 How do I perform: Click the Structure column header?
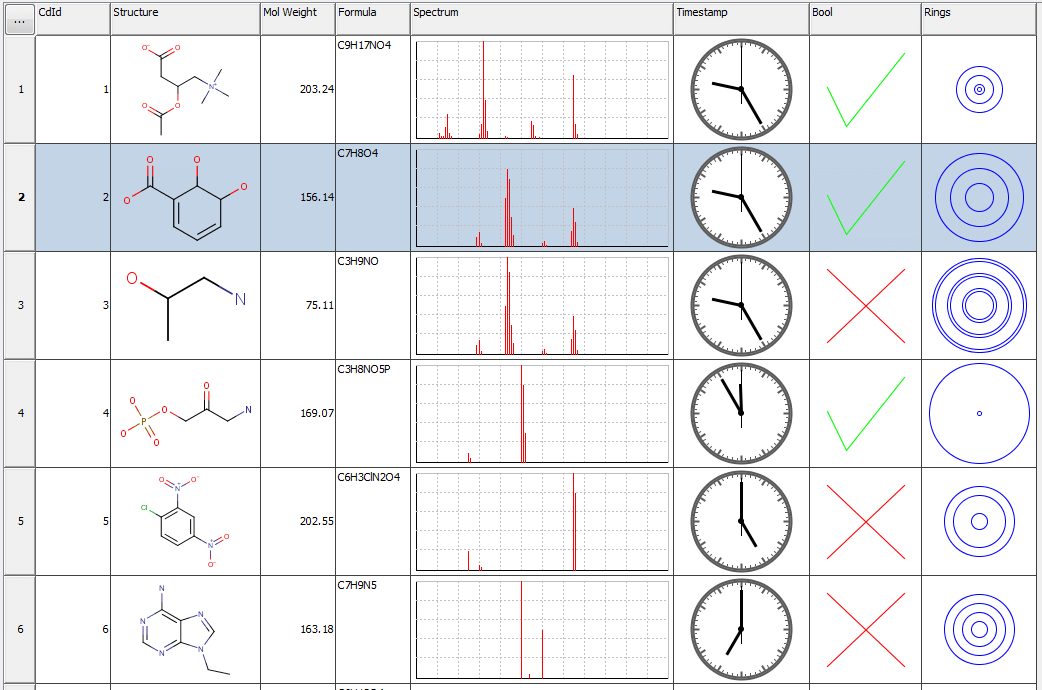click(185, 13)
